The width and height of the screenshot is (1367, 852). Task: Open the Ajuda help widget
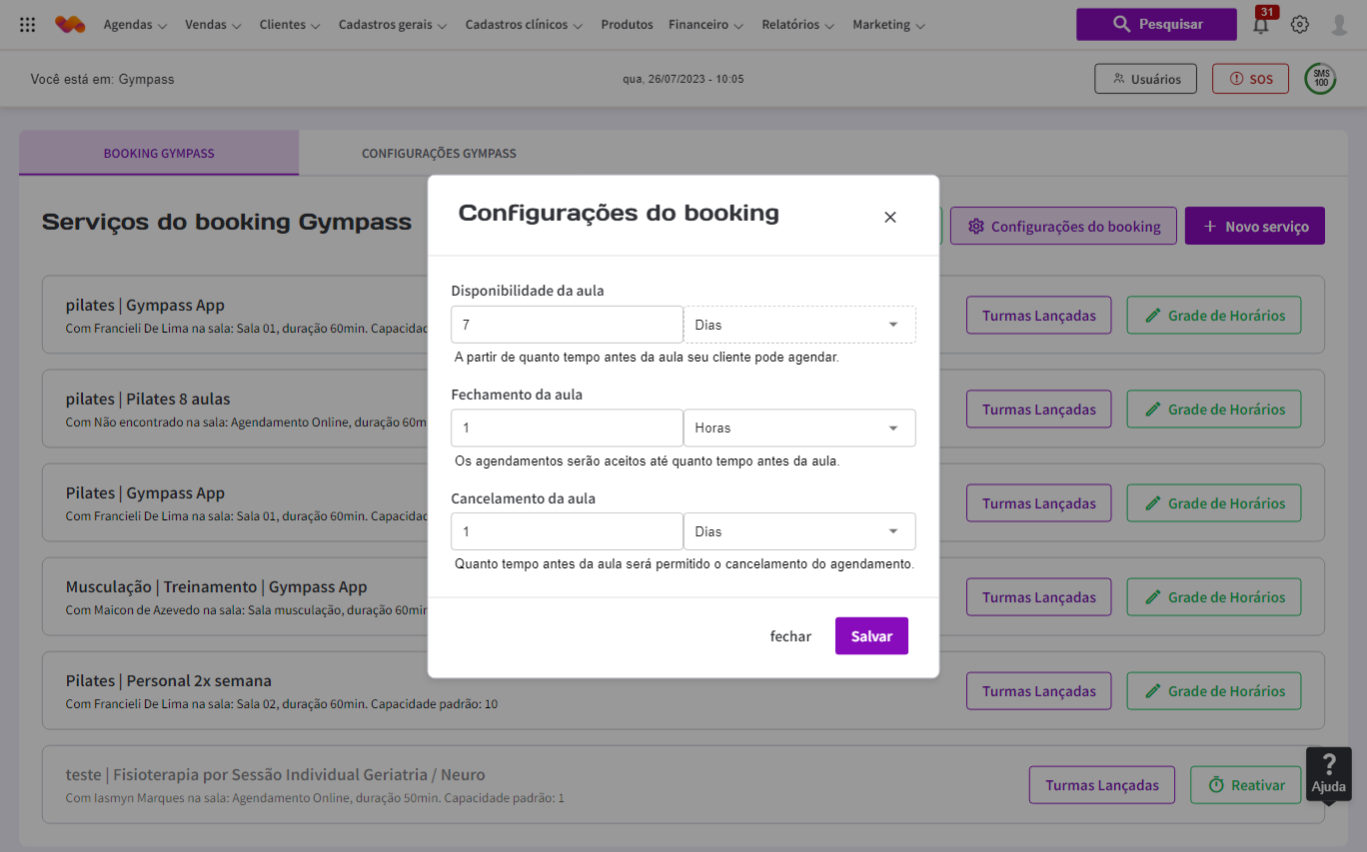click(x=1329, y=774)
